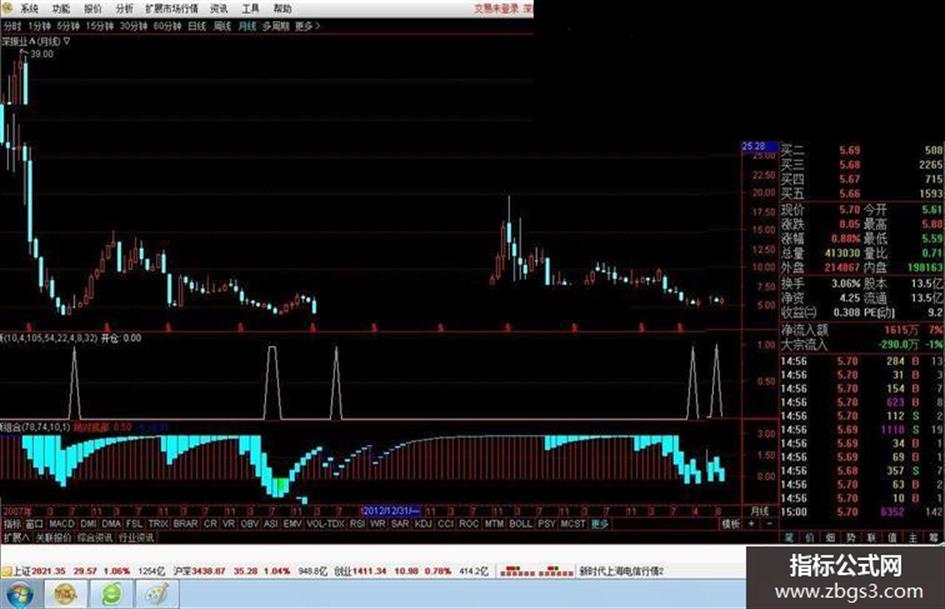This screenshot has width=945, height=609.
Task: Select the DMA indicator
Action: pos(111,524)
